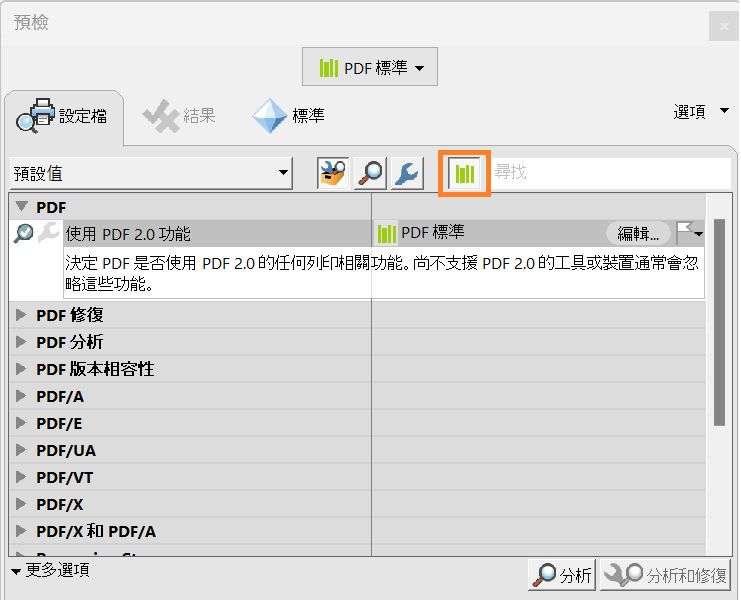Collapse the PDF group
The height and width of the screenshot is (600, 741).
[21, 206]
